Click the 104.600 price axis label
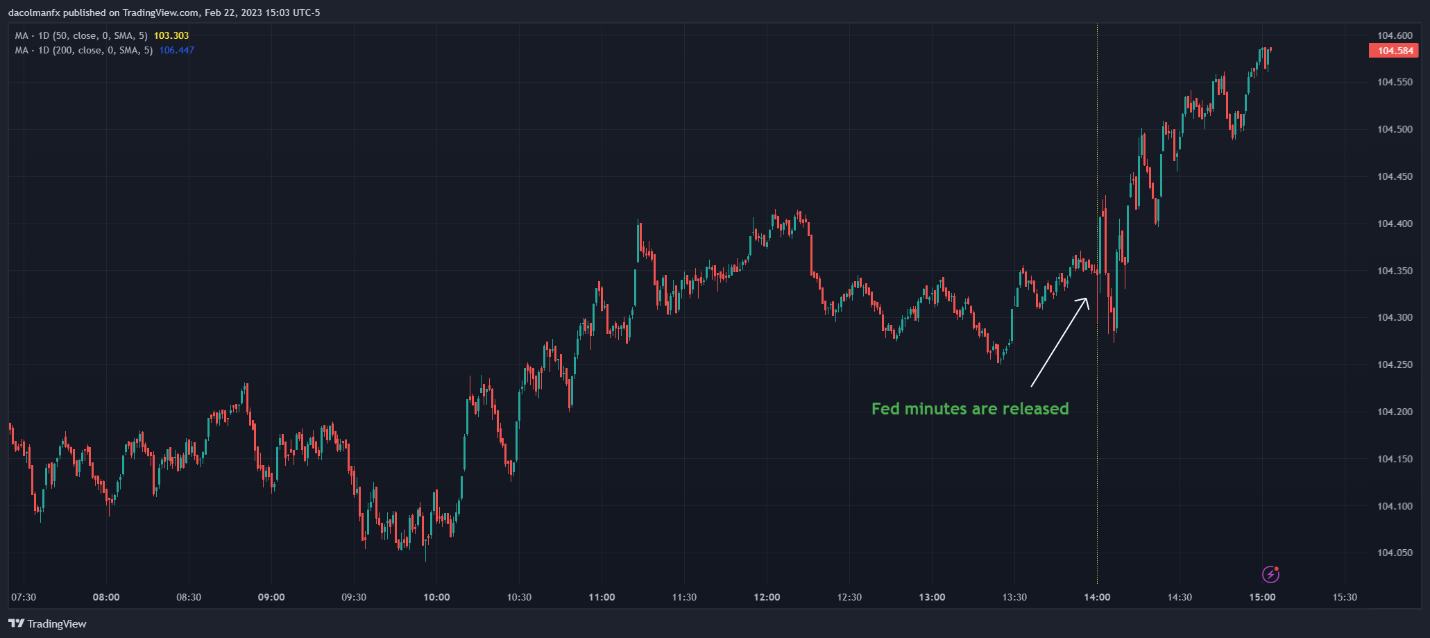The width and height of the screenshot is (1430, 638). point(1395,35)
